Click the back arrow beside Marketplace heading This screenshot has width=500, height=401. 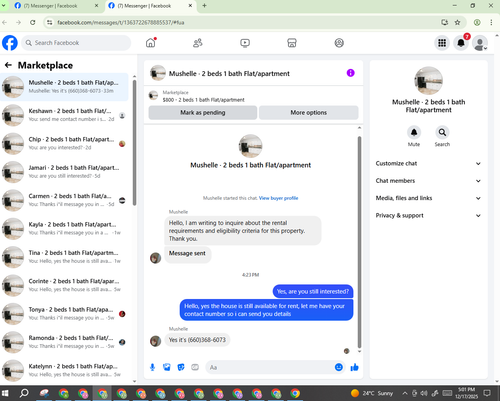(8, 65)
